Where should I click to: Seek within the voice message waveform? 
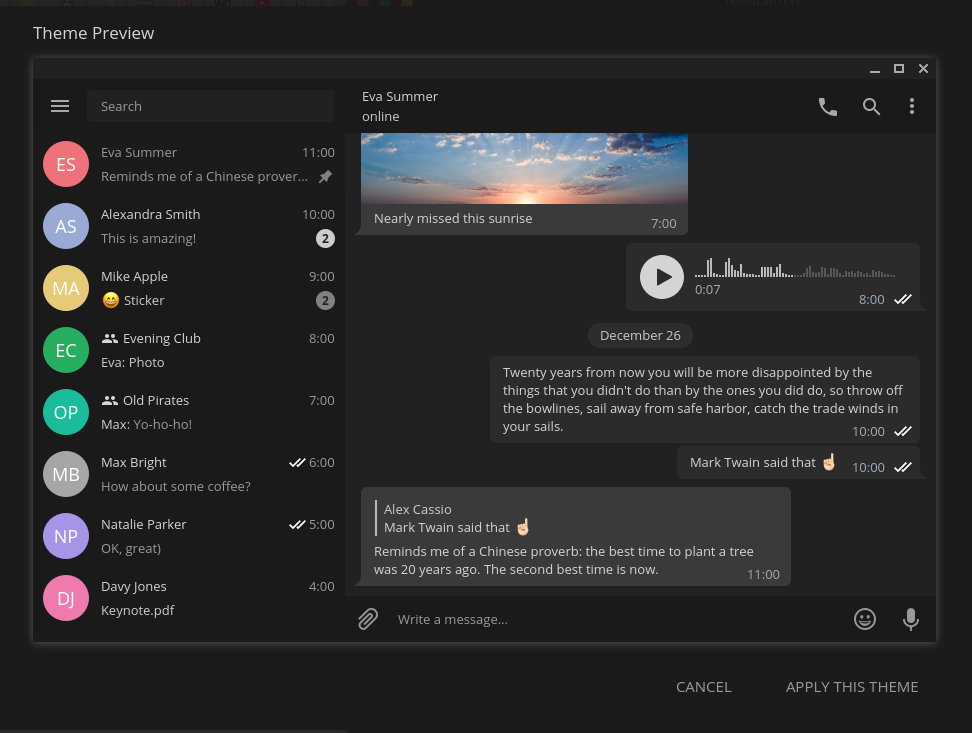(795, 268)
